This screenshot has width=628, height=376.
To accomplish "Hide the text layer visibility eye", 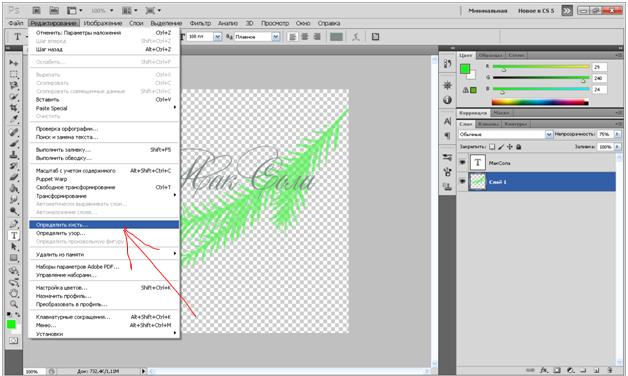I will 463,163.
